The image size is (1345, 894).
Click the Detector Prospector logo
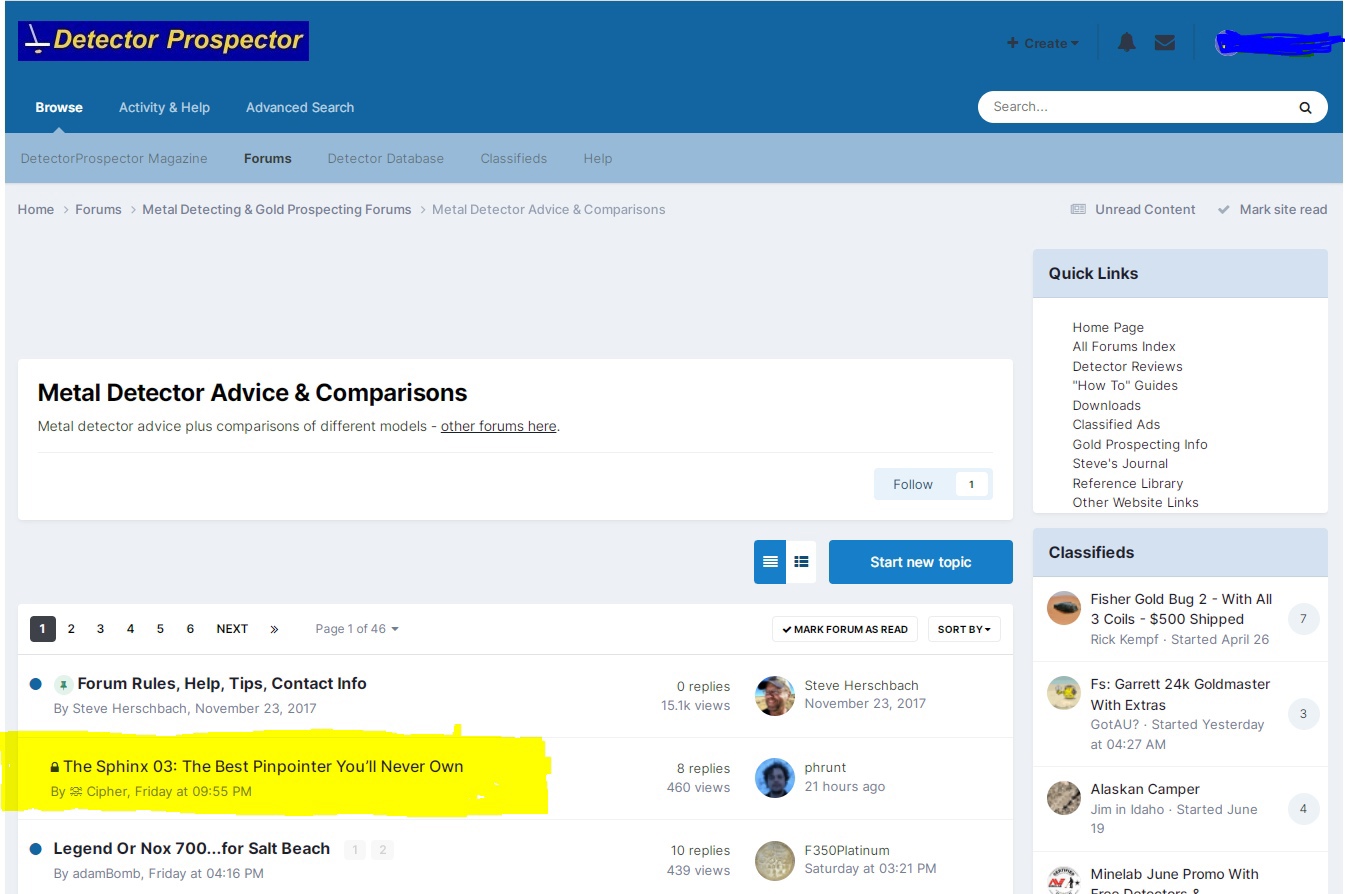coord(163,41)
